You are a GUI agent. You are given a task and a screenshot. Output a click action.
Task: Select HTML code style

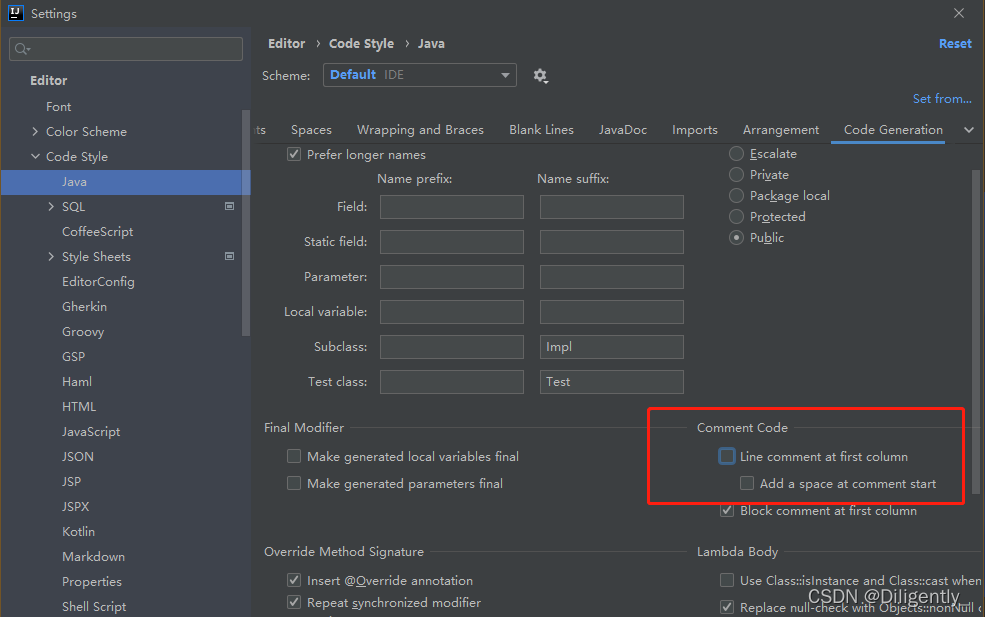click(x=79, y=407)
